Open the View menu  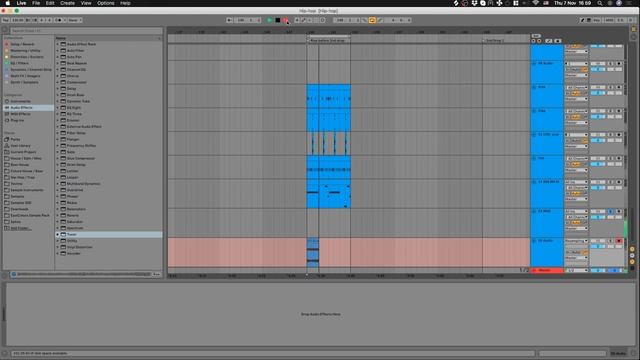pyautogui.click(x=86, y=3)
